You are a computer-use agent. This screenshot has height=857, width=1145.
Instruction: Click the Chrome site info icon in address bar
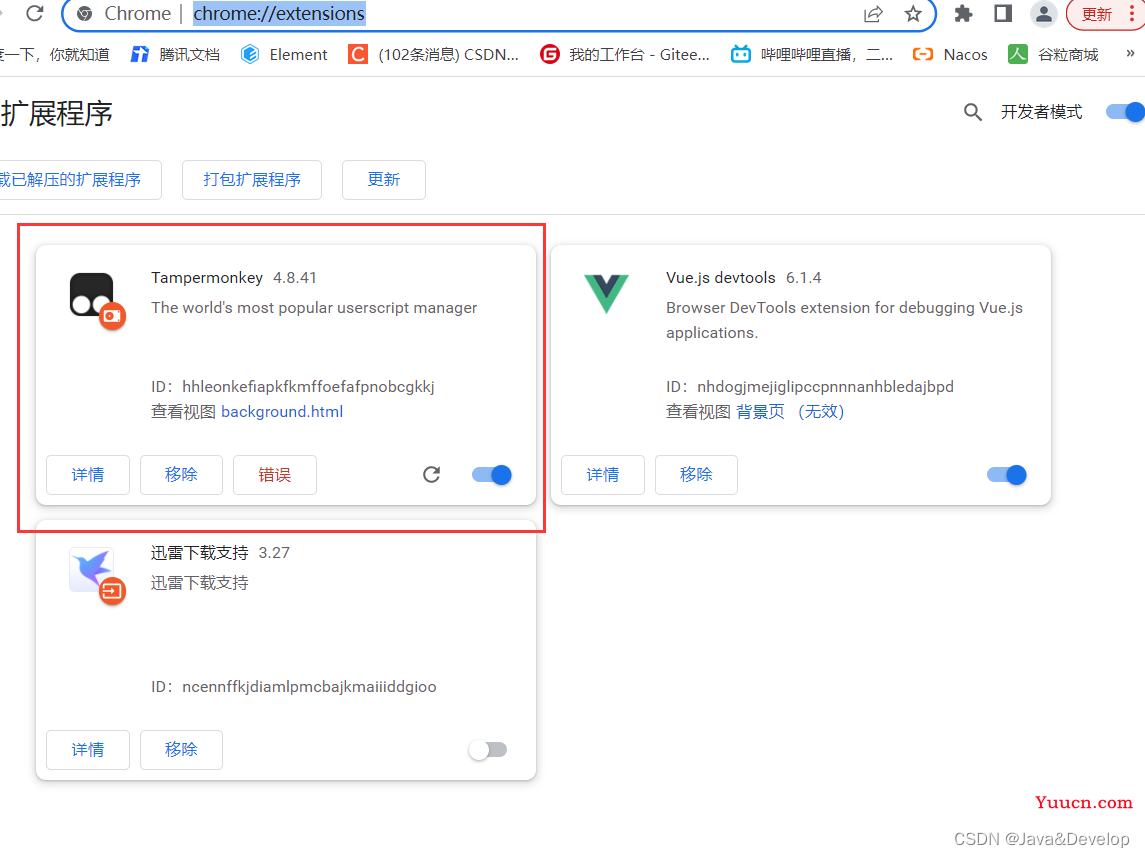tap(85, 14)
